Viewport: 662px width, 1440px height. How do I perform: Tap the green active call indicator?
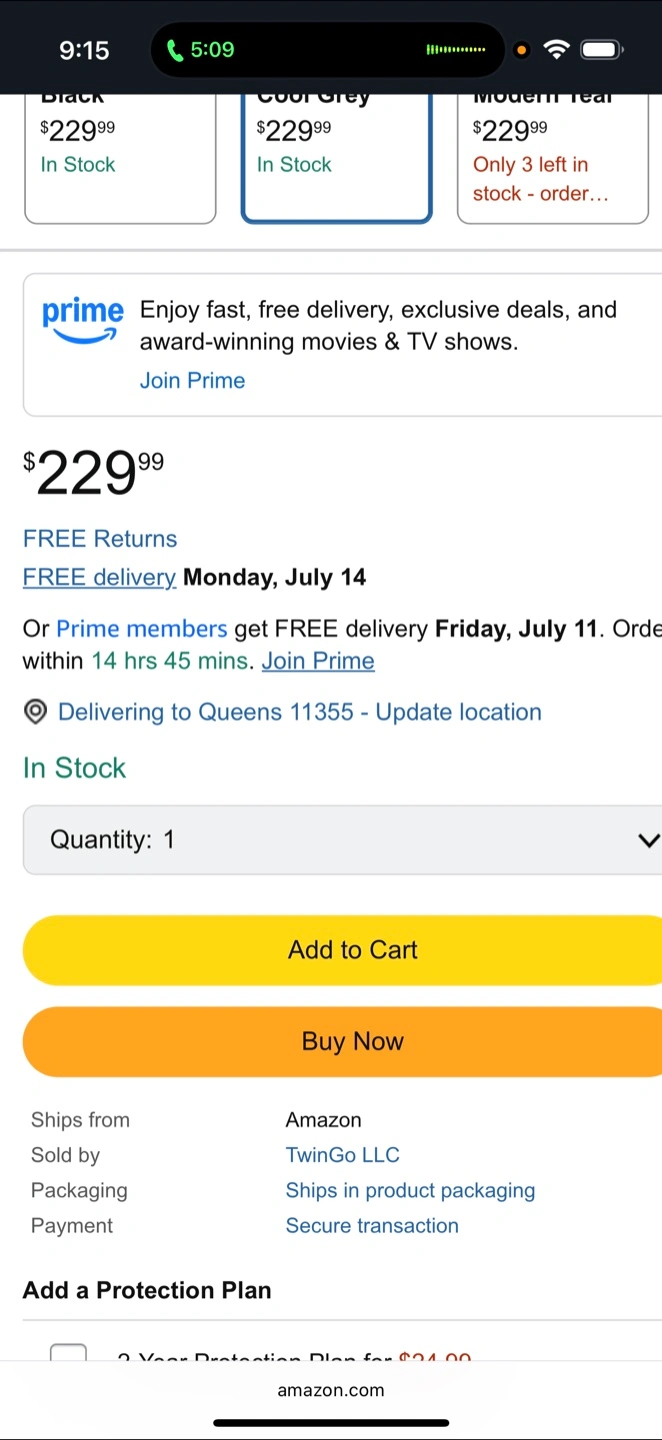[200, 49]
